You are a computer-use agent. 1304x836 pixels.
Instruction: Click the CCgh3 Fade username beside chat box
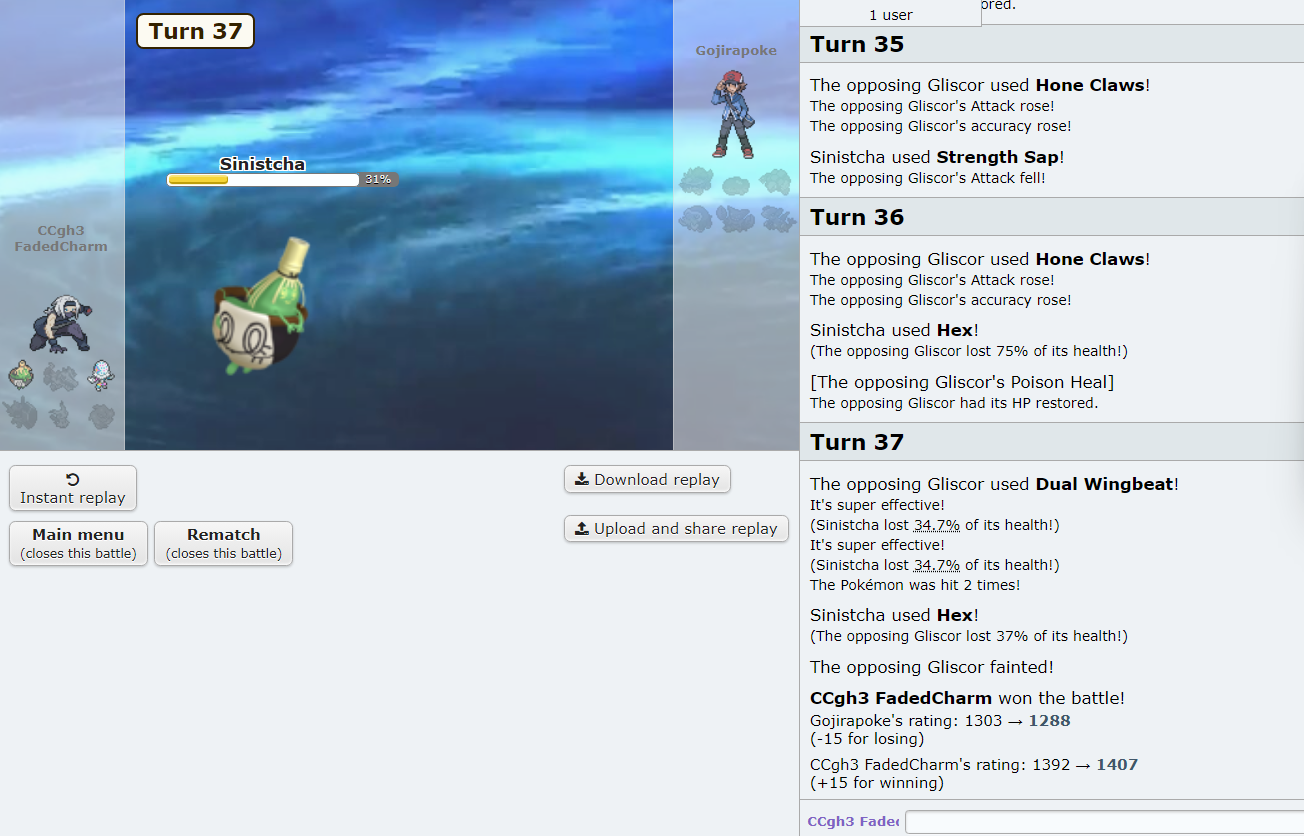click(853, 822)
